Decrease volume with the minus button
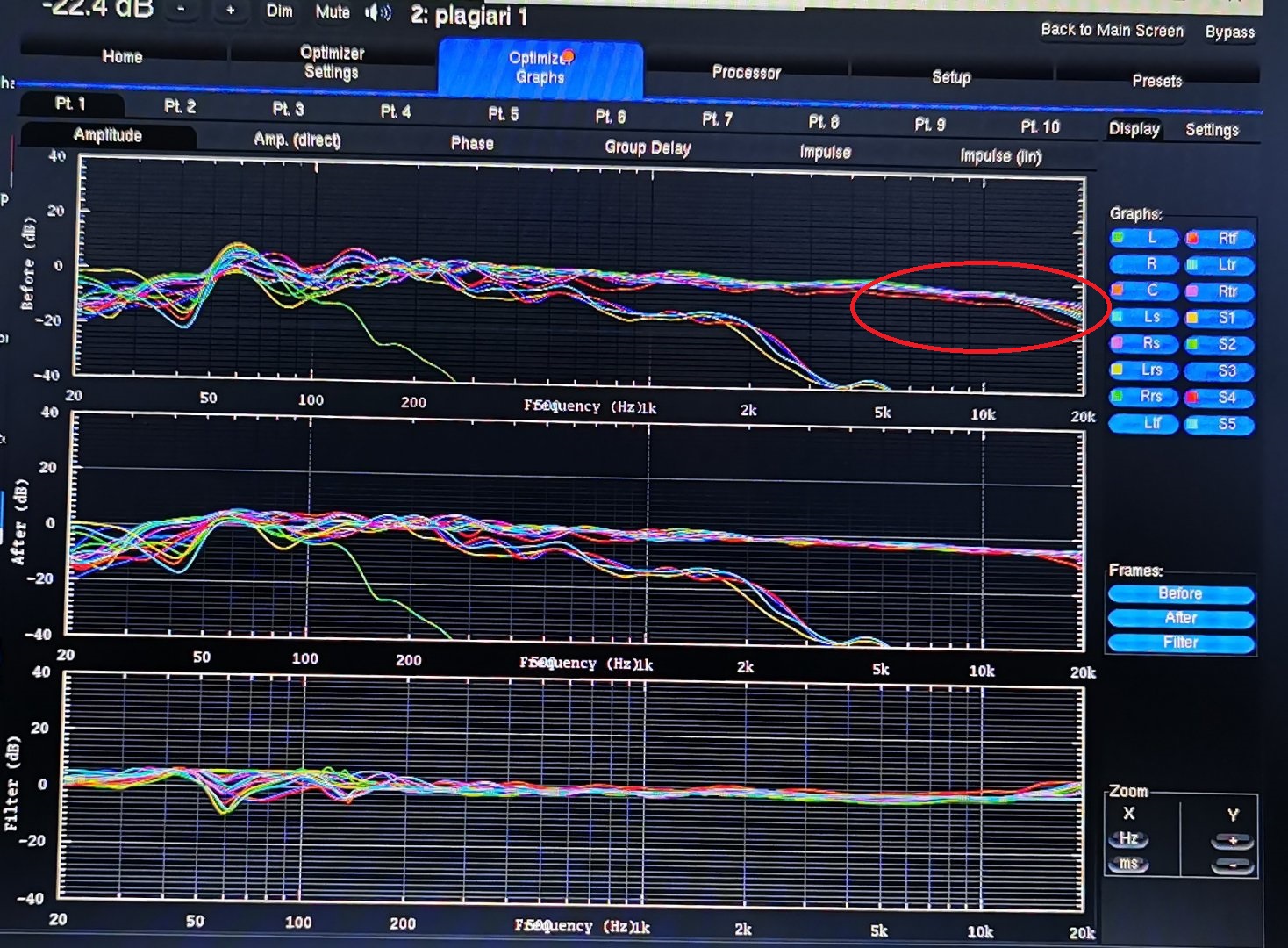Viewport: 1288px width, 948px height. 181,9
